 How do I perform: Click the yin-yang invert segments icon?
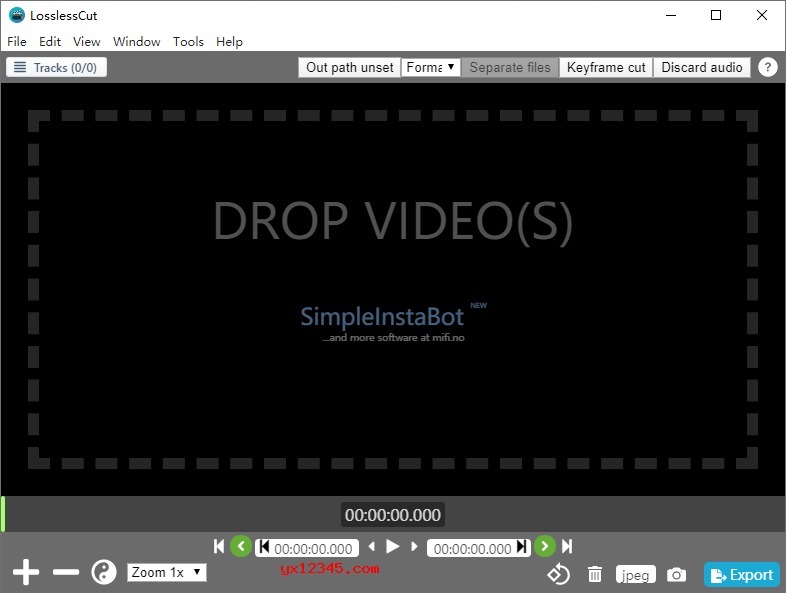click(x=104, y=572)
